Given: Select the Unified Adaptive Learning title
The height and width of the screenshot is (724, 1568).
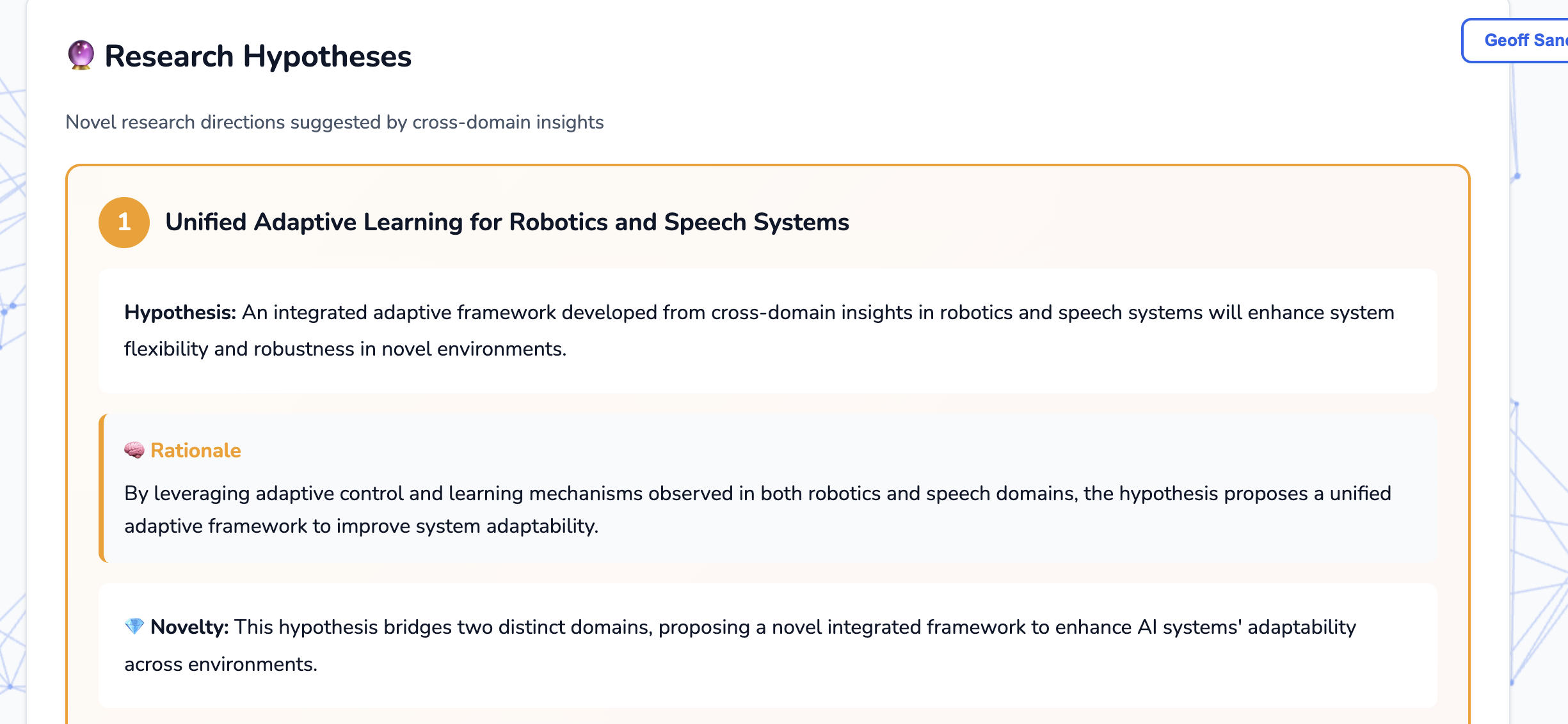Looking at the screenshot, I should coord(507,222).
